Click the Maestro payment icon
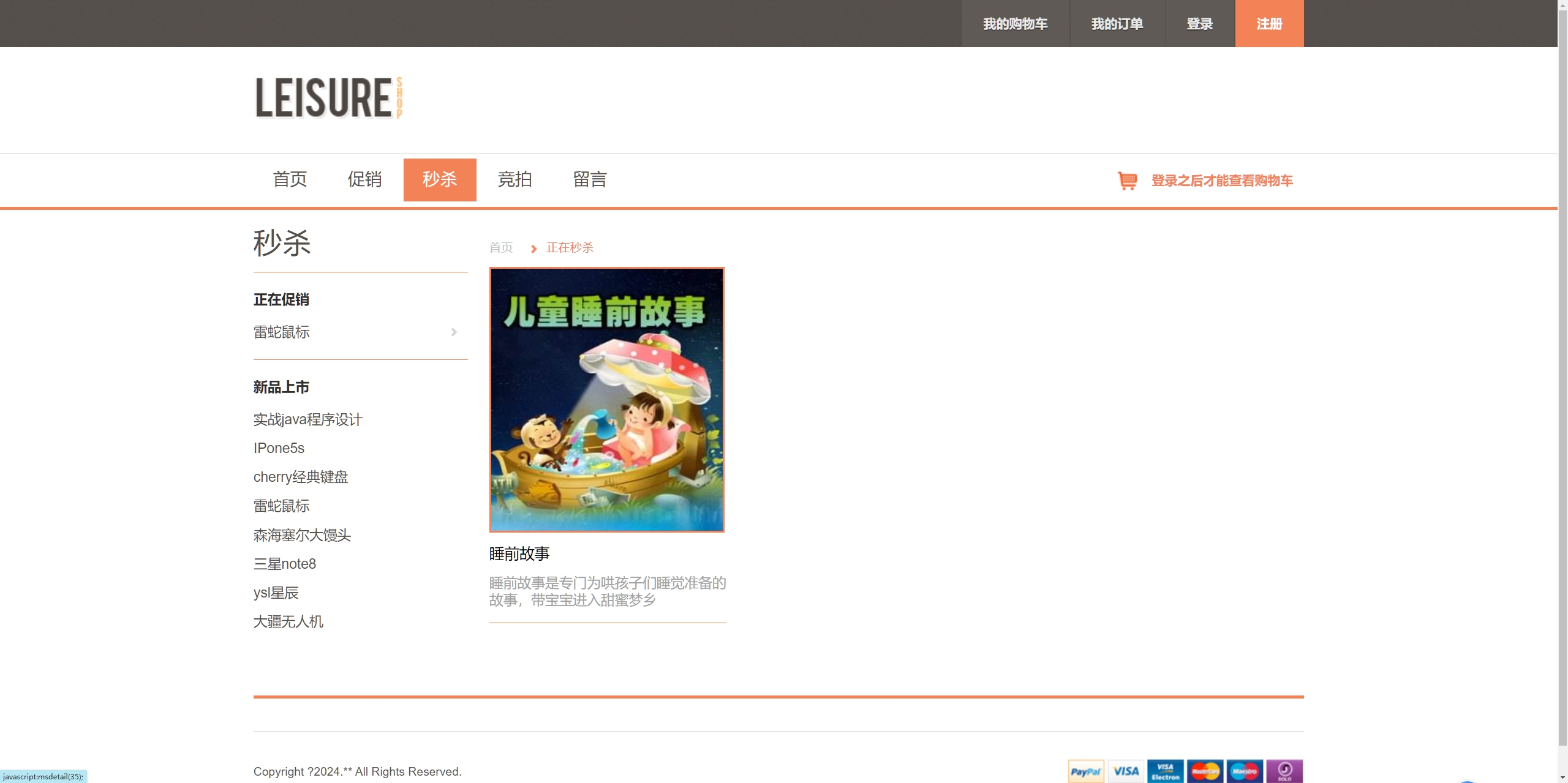Screen dimensions: 1568x783 pyautogui.click(x=1245, y=771)
